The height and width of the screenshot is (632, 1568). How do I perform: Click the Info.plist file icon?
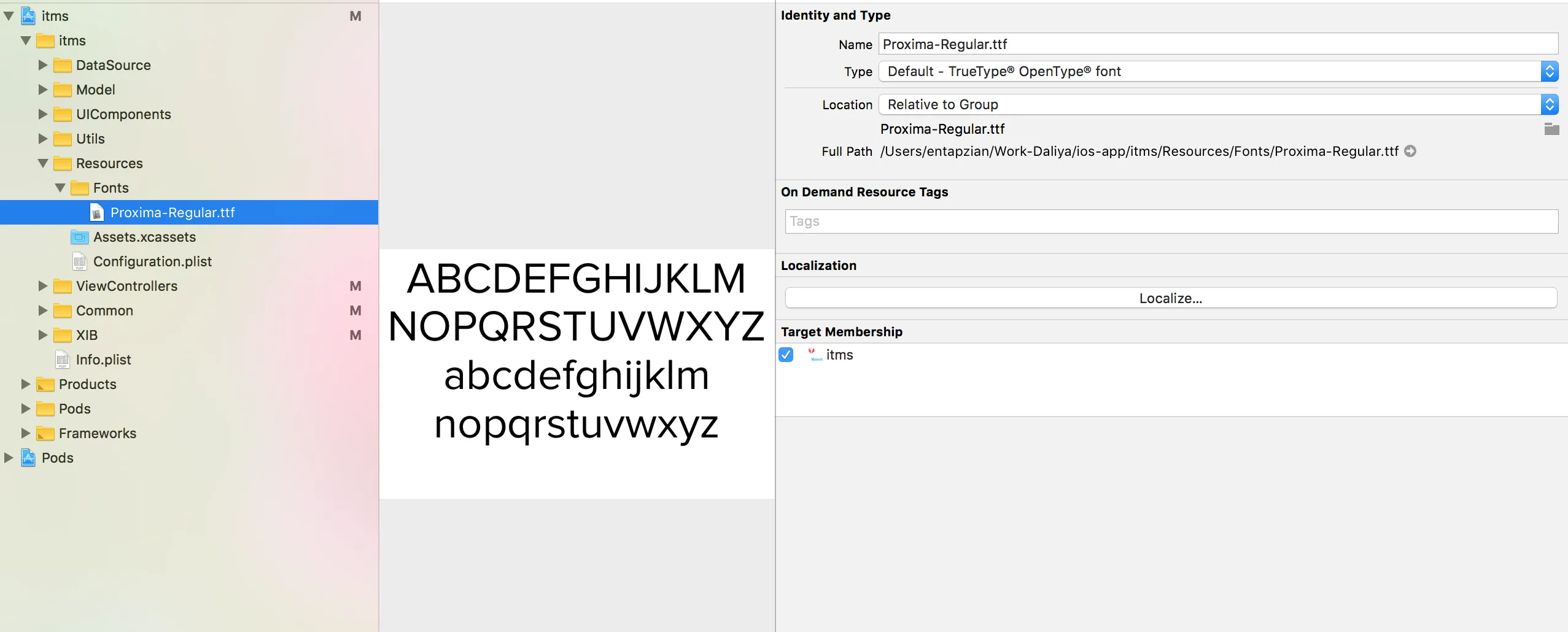pos(63,360)
